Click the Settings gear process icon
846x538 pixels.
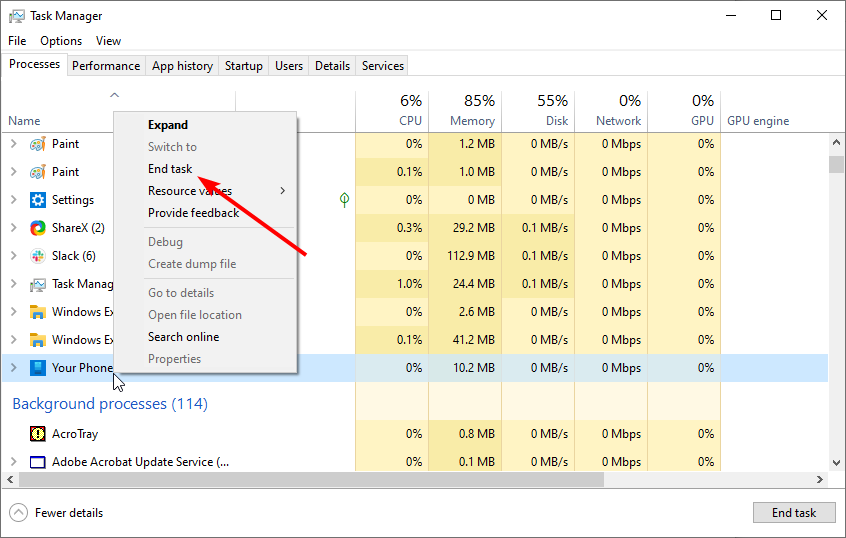pos(38,200)
